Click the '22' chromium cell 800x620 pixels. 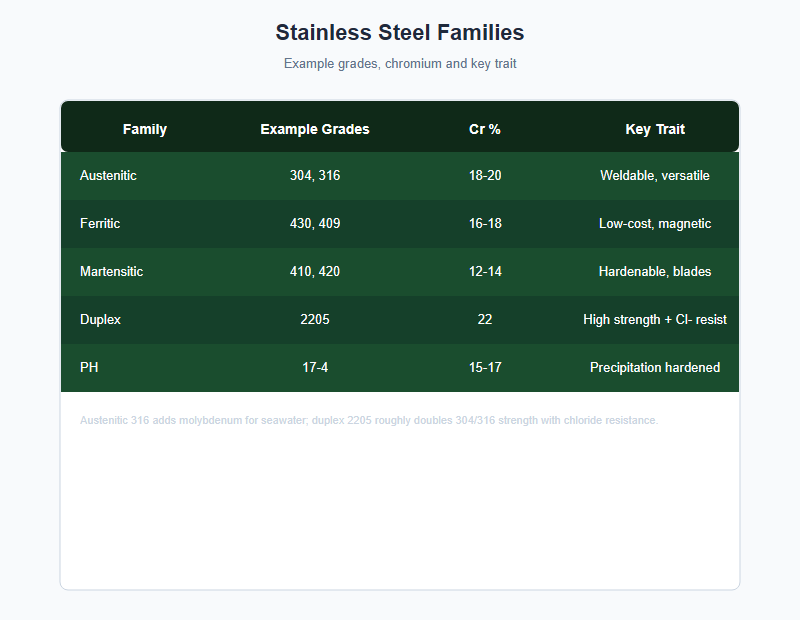pyautogui.click(x=485, y=320)
